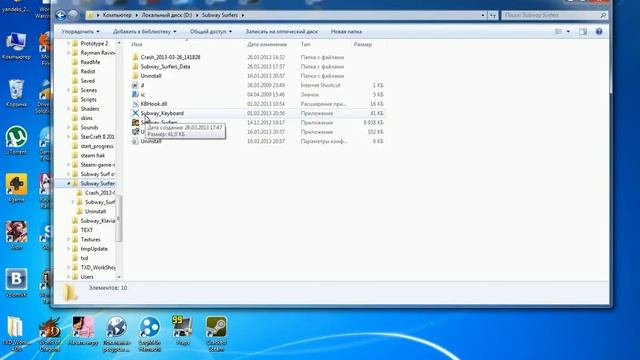Change view using the view icon
Viewport: 640px width, 360px height.
(558, 31)
